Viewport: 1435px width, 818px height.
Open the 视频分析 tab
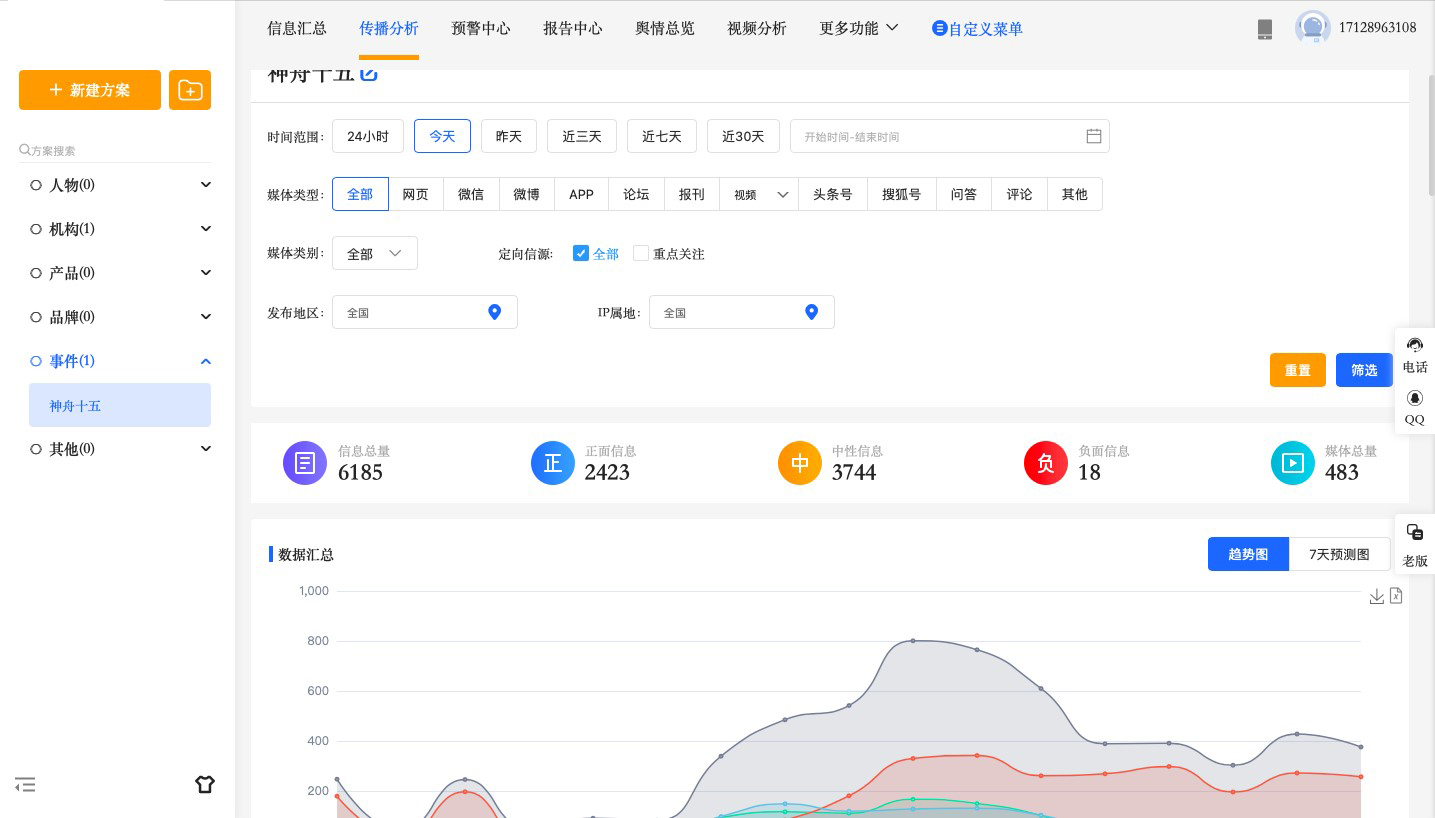click(757, 28)
